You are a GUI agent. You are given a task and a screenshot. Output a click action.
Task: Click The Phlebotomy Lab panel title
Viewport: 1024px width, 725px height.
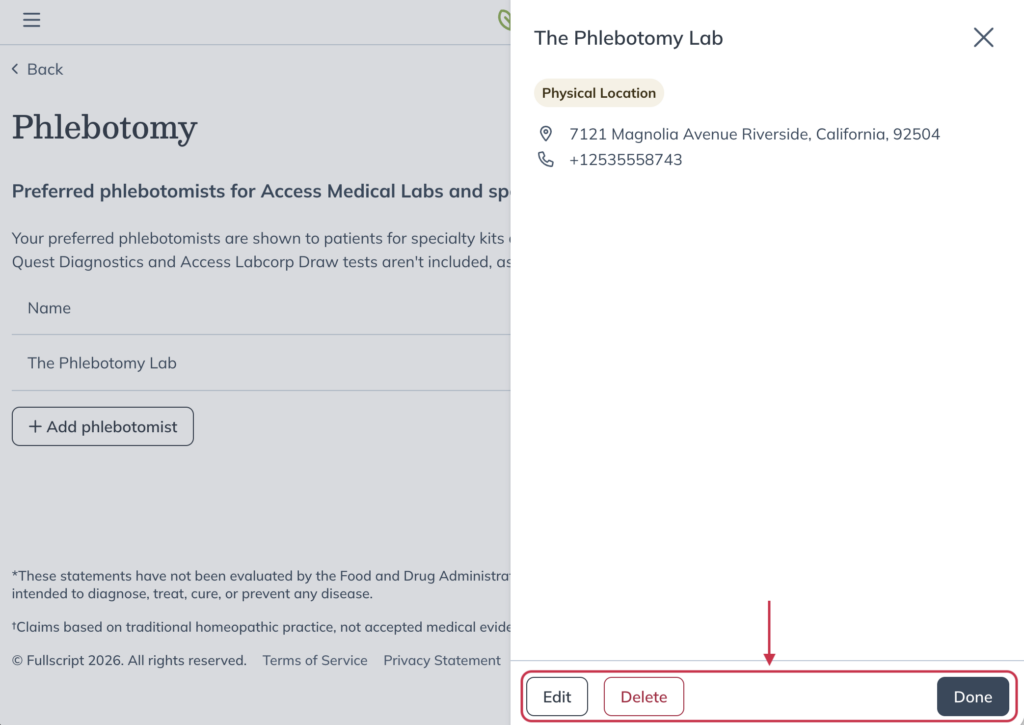[628, 38]
